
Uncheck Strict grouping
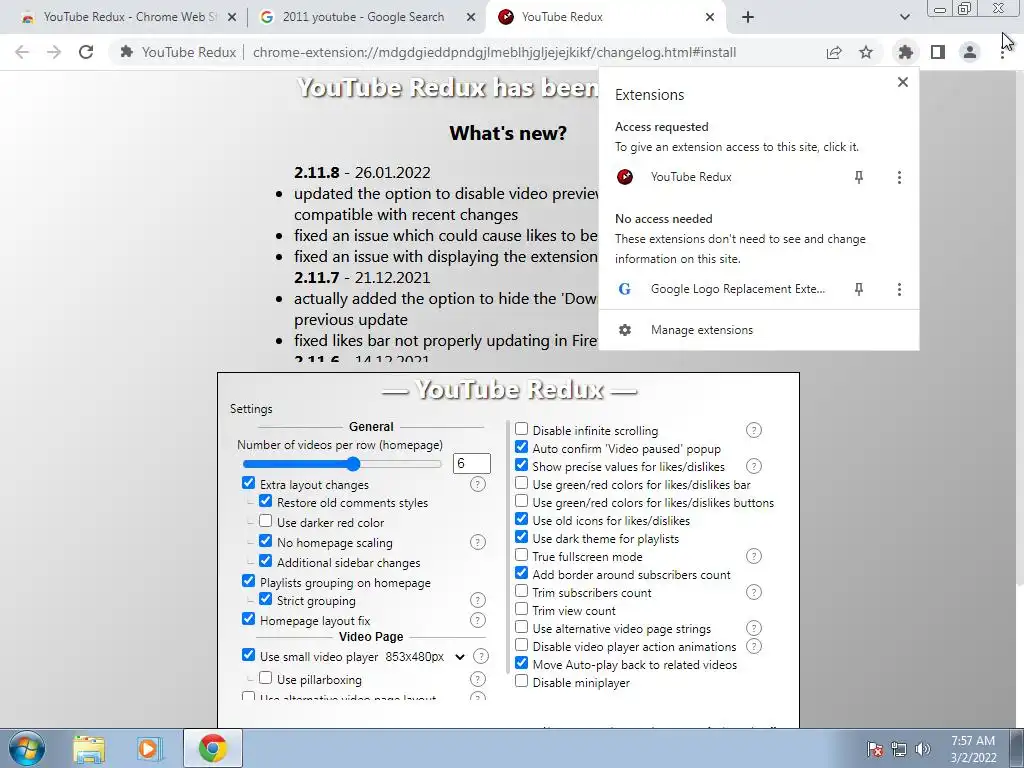click(265, 600)
